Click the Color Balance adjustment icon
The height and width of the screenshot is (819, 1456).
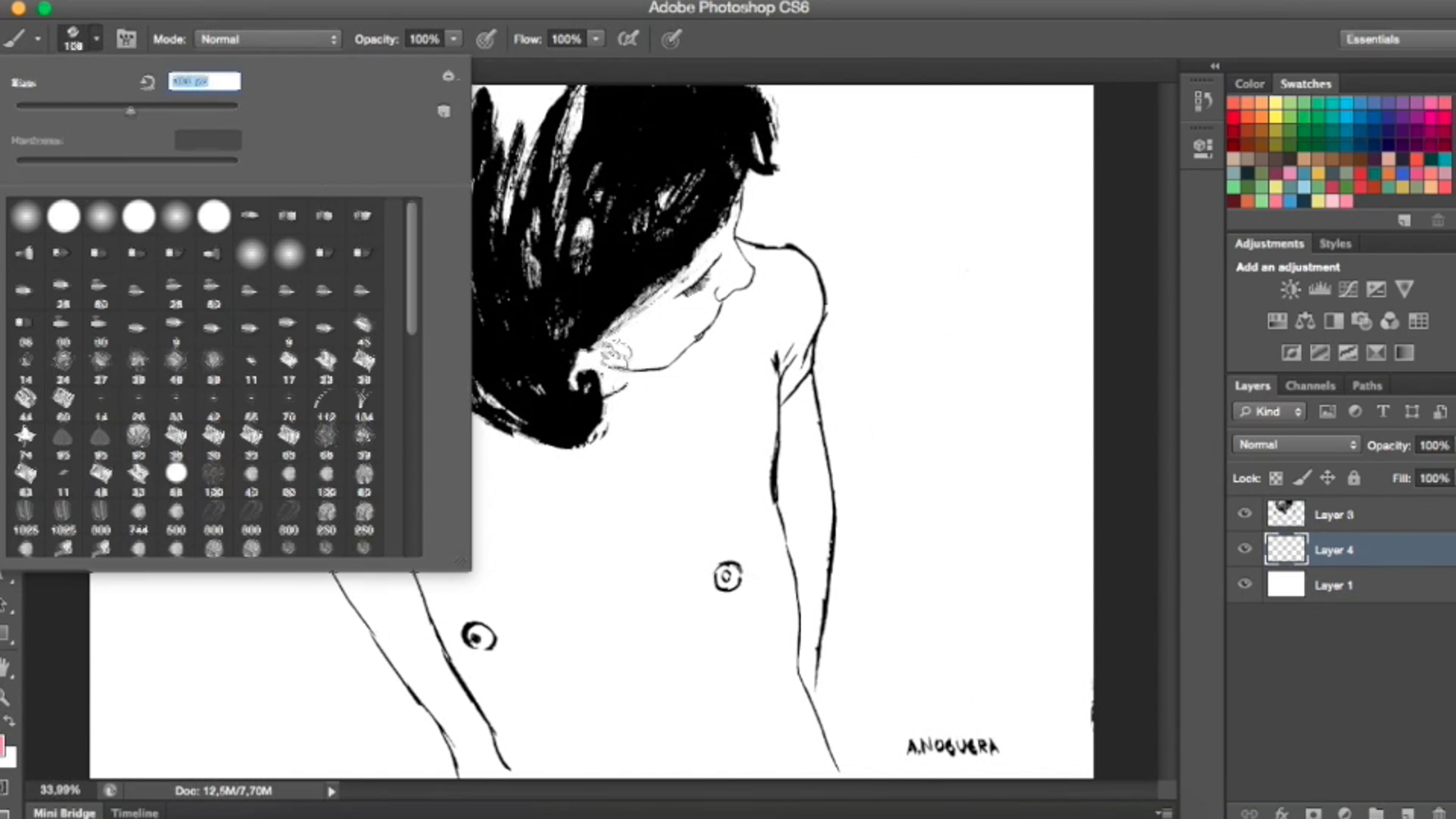pos(1305,321)
